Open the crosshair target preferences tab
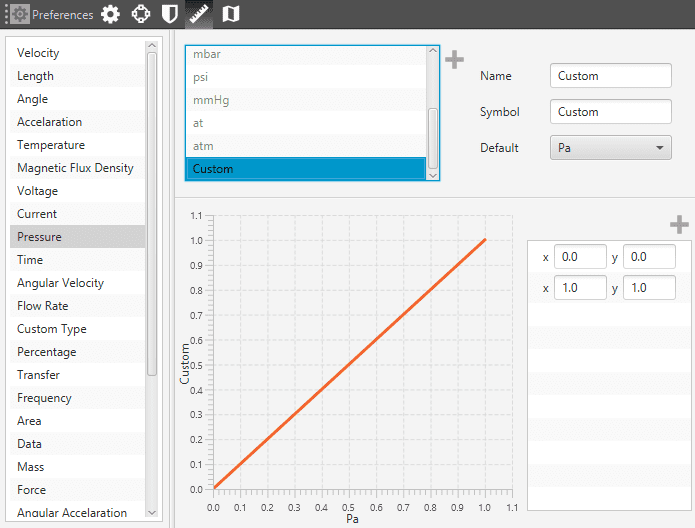The width and height of the screenshot is (695, 528). pos(141,14)
